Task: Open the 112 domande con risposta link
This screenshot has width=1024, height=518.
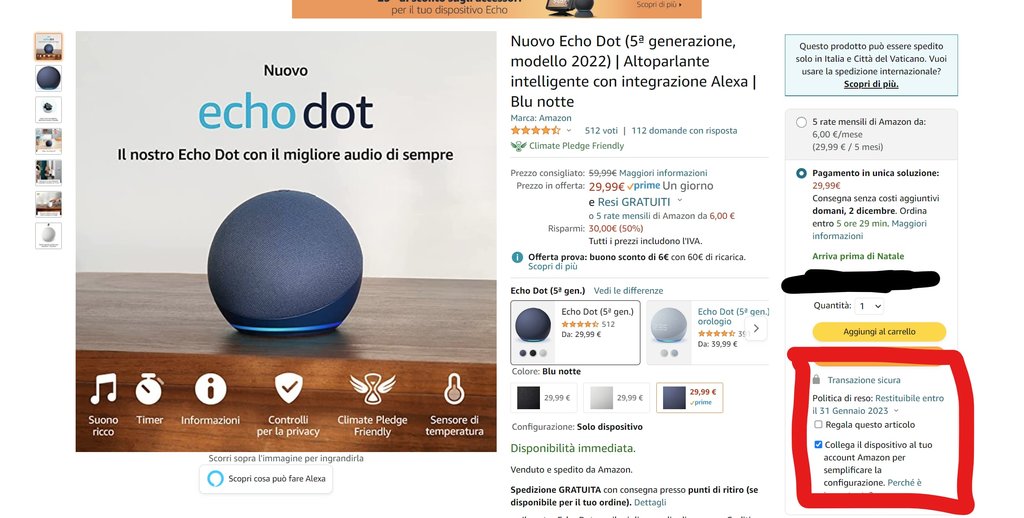Action: 684,131
